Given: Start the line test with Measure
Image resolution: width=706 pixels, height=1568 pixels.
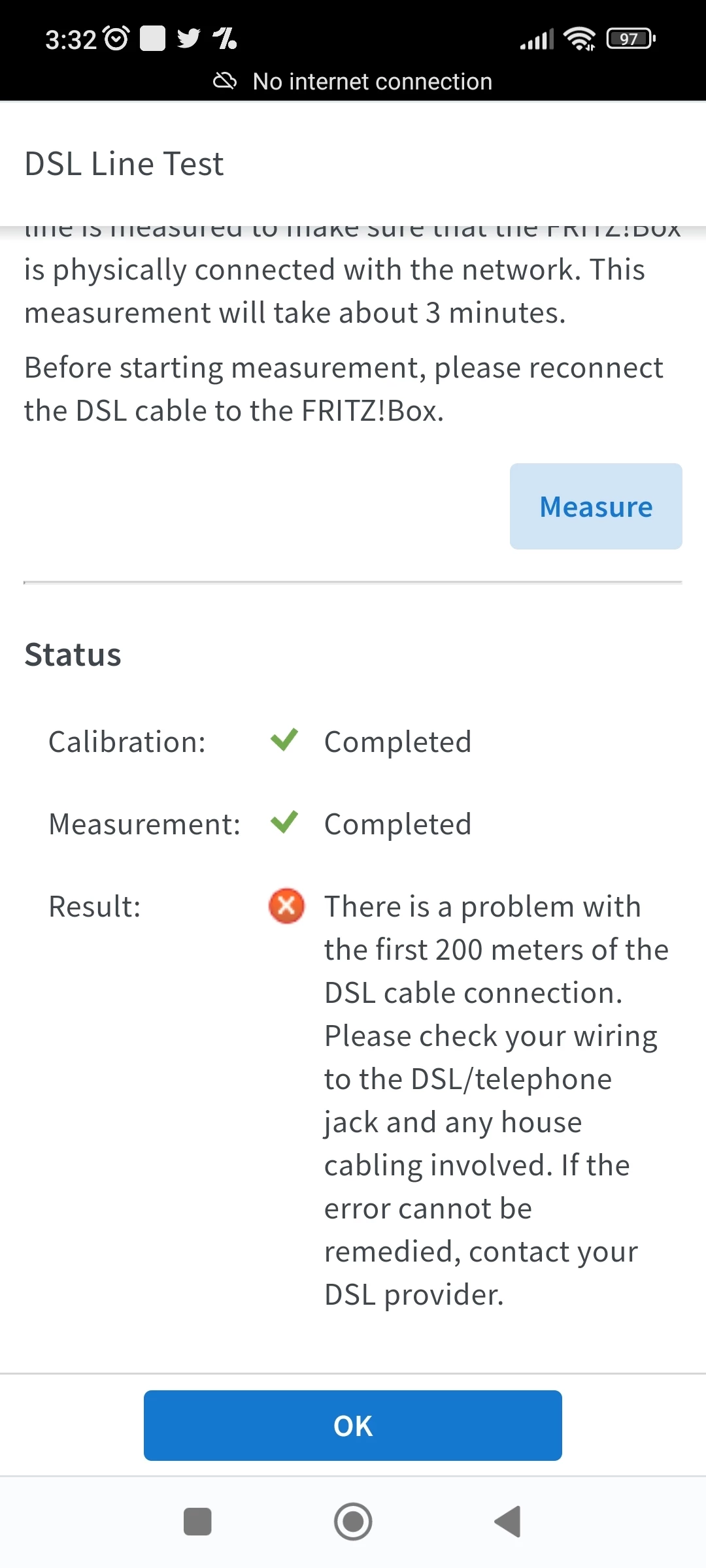Looking at the screenshot, I should 596,506.
